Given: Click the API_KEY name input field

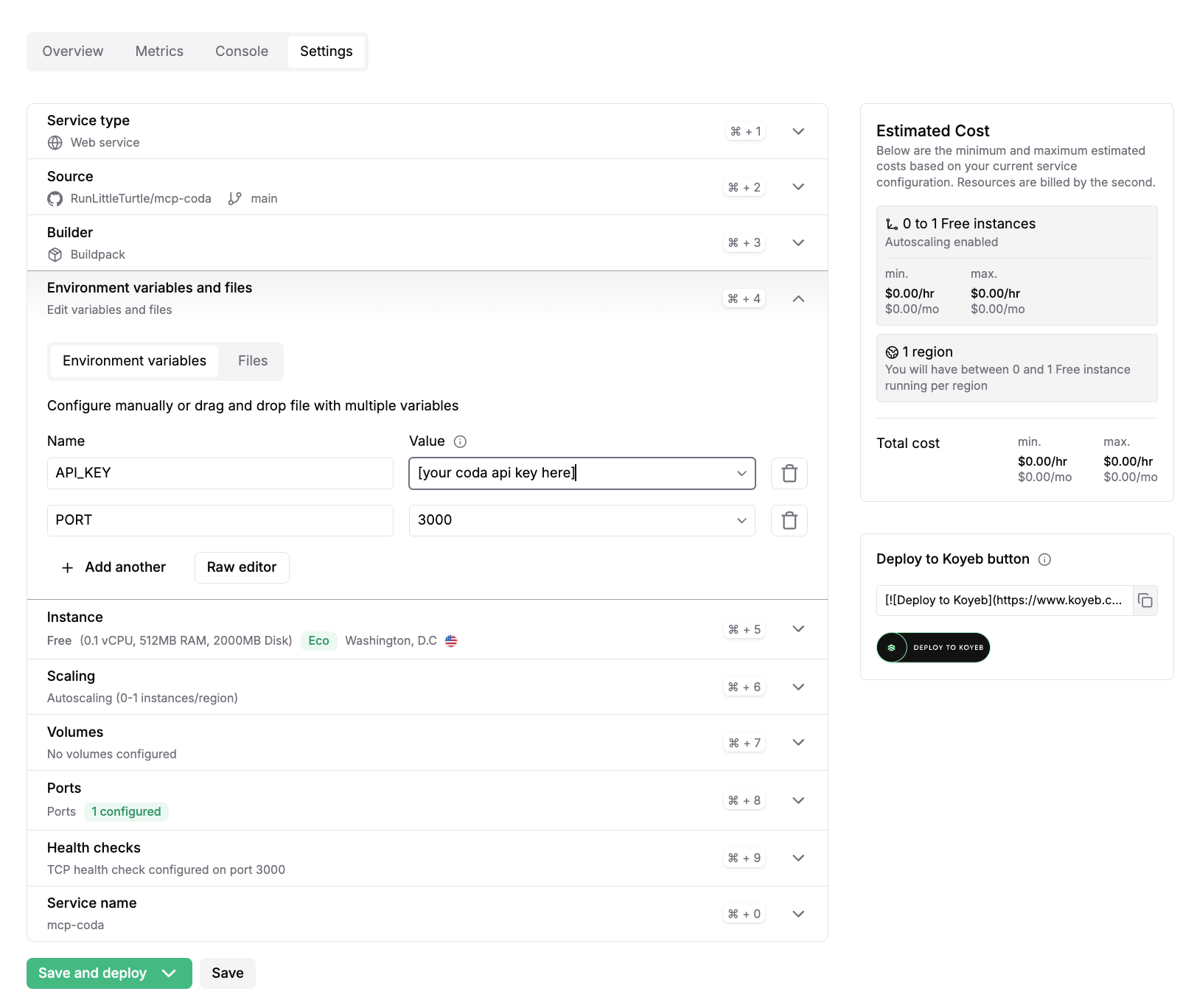Looking at the screenshot, I should 220,473.
